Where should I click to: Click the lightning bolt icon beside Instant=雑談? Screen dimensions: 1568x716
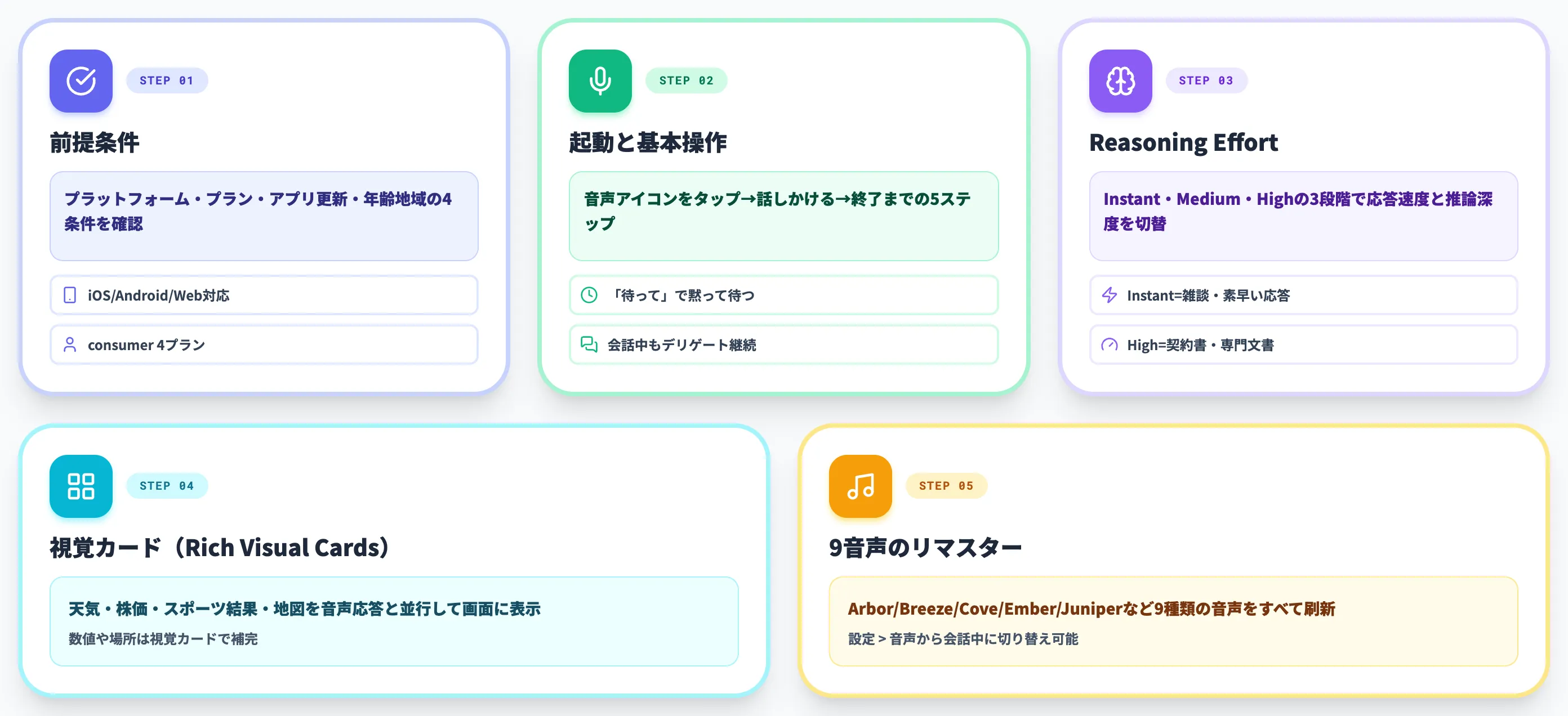tap(1110, 295)
